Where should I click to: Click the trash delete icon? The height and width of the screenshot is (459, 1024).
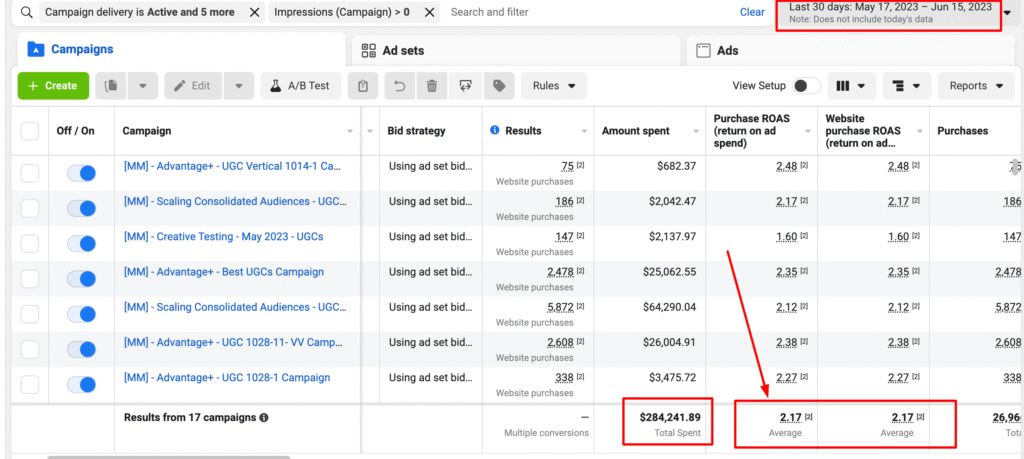point(432,86)
